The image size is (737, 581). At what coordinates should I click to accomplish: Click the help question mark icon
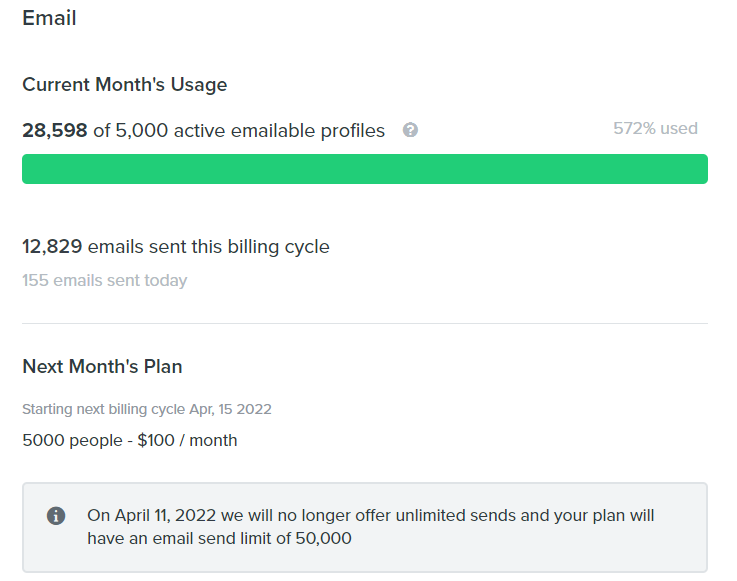coord(410,130)
